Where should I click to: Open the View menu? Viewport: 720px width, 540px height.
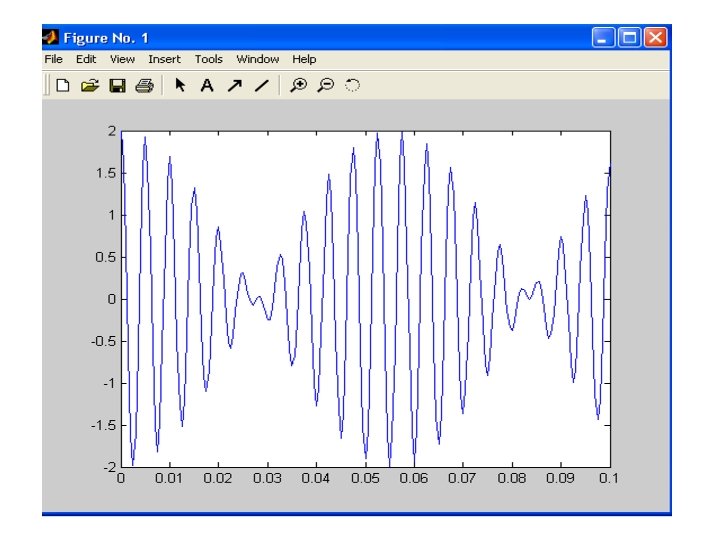(122, 59)
